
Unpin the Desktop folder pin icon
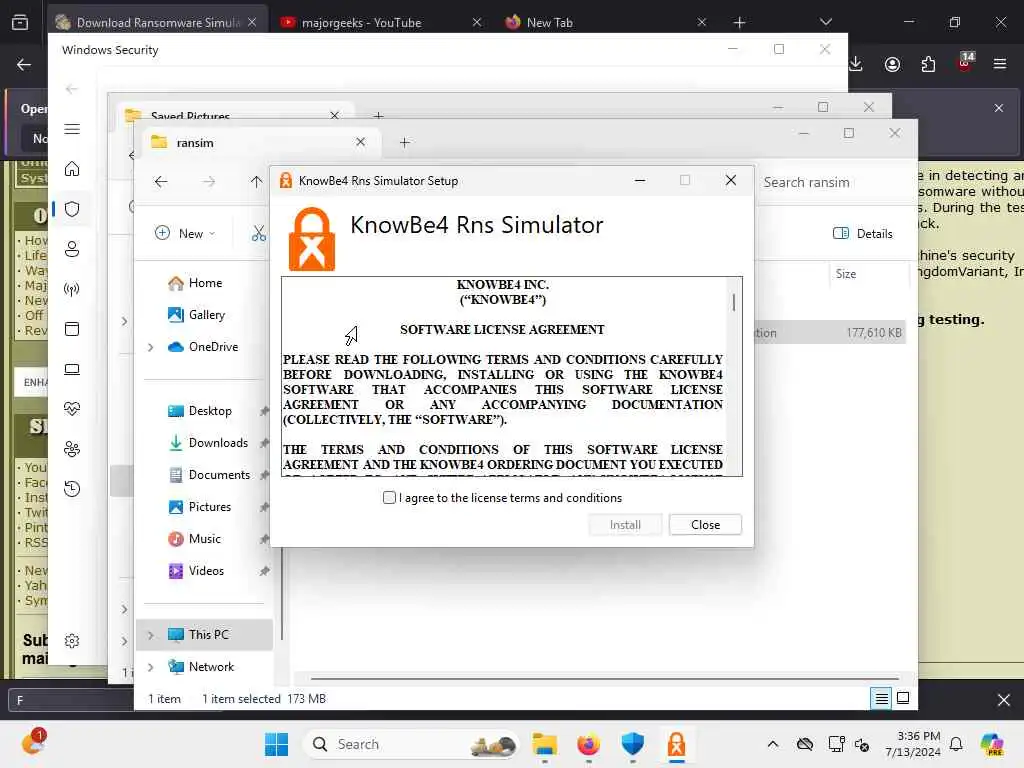point(264,411)
